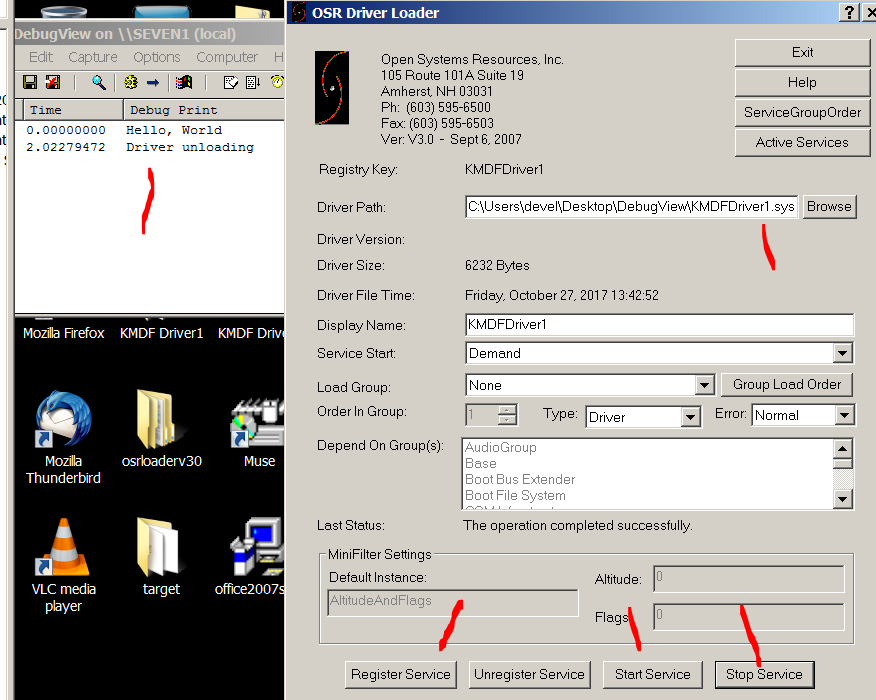This screenshot has width=876, height=700.
Task: Toggle the kernel capture gear icon
Action: tap(130, 82)
